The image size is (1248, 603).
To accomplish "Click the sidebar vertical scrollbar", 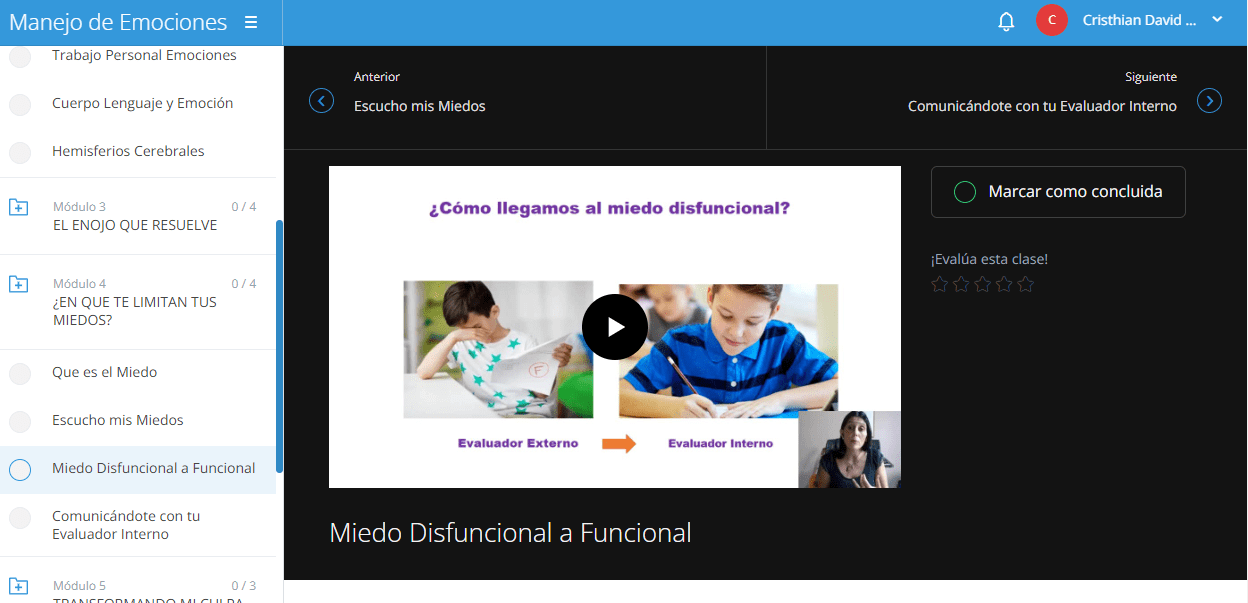I will pos(279,345).
